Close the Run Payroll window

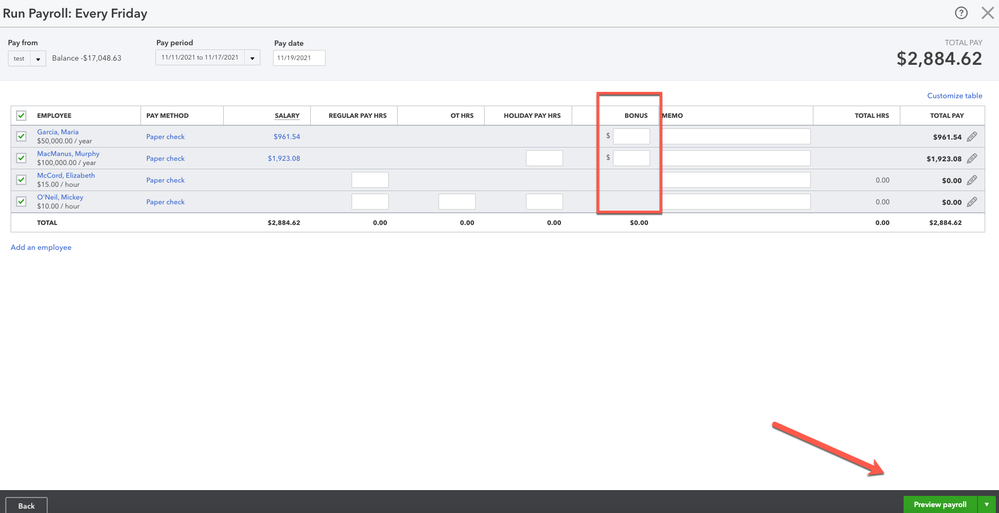[986, 13]
